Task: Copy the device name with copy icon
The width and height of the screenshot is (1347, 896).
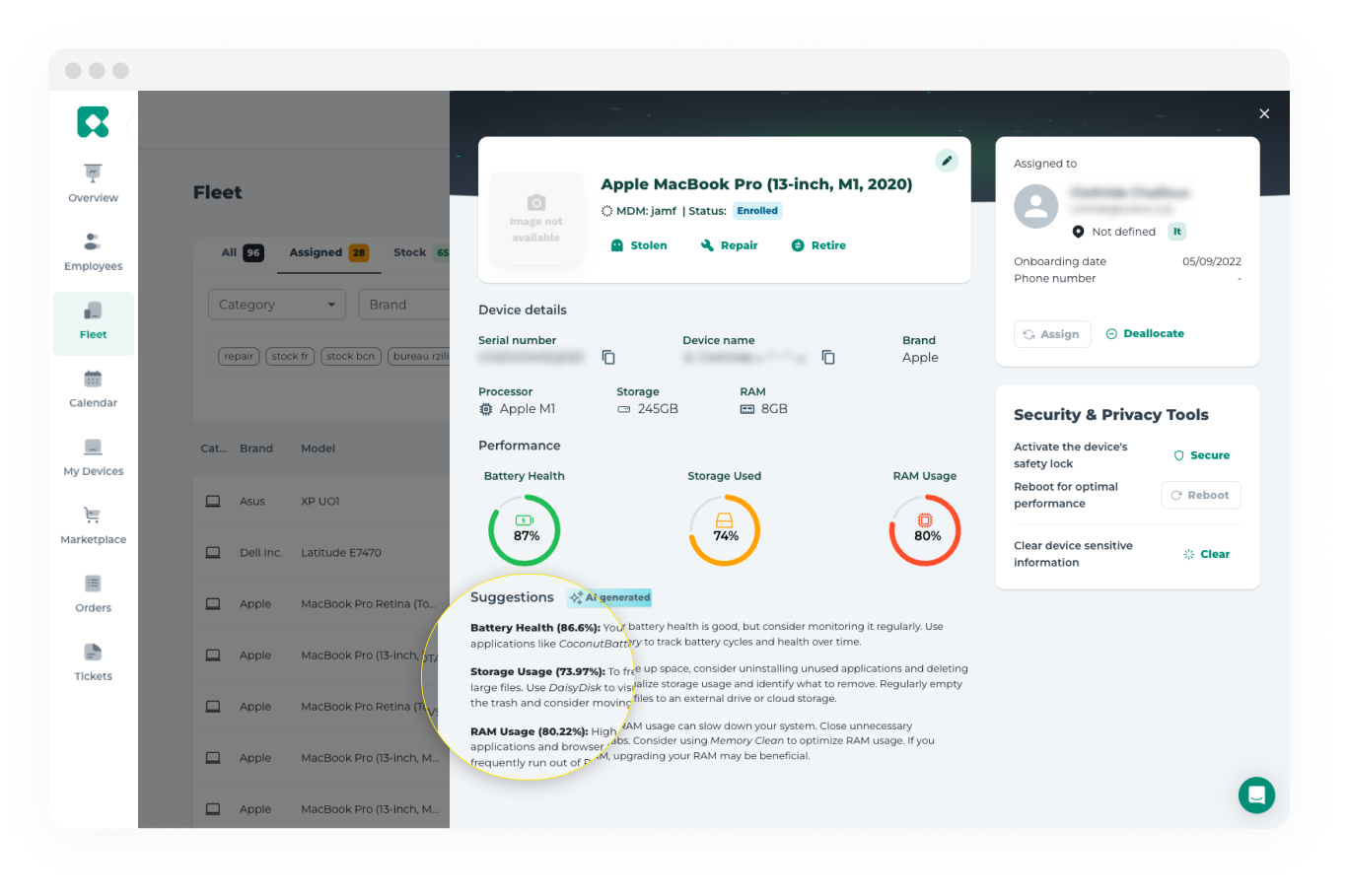Action: (x=828, y=357)
